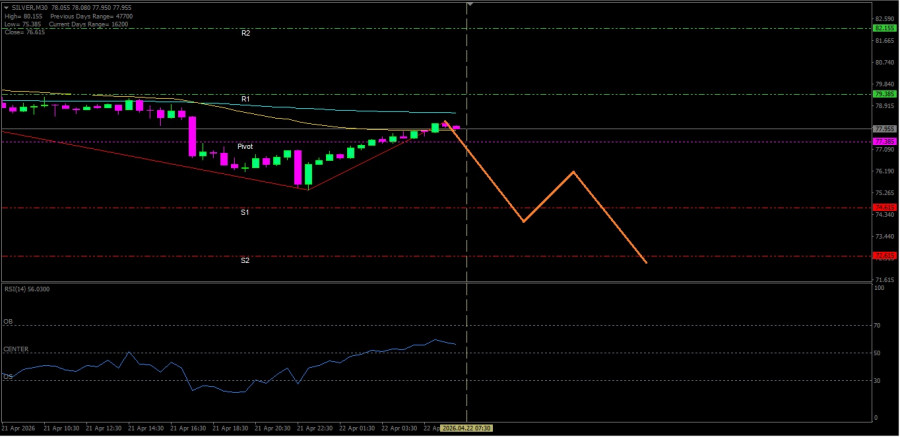This screenshot has height=437, width=900.
Task: Click the chart shift triangle marker at top
Action: pyautogui.click(x=469, y=5)
